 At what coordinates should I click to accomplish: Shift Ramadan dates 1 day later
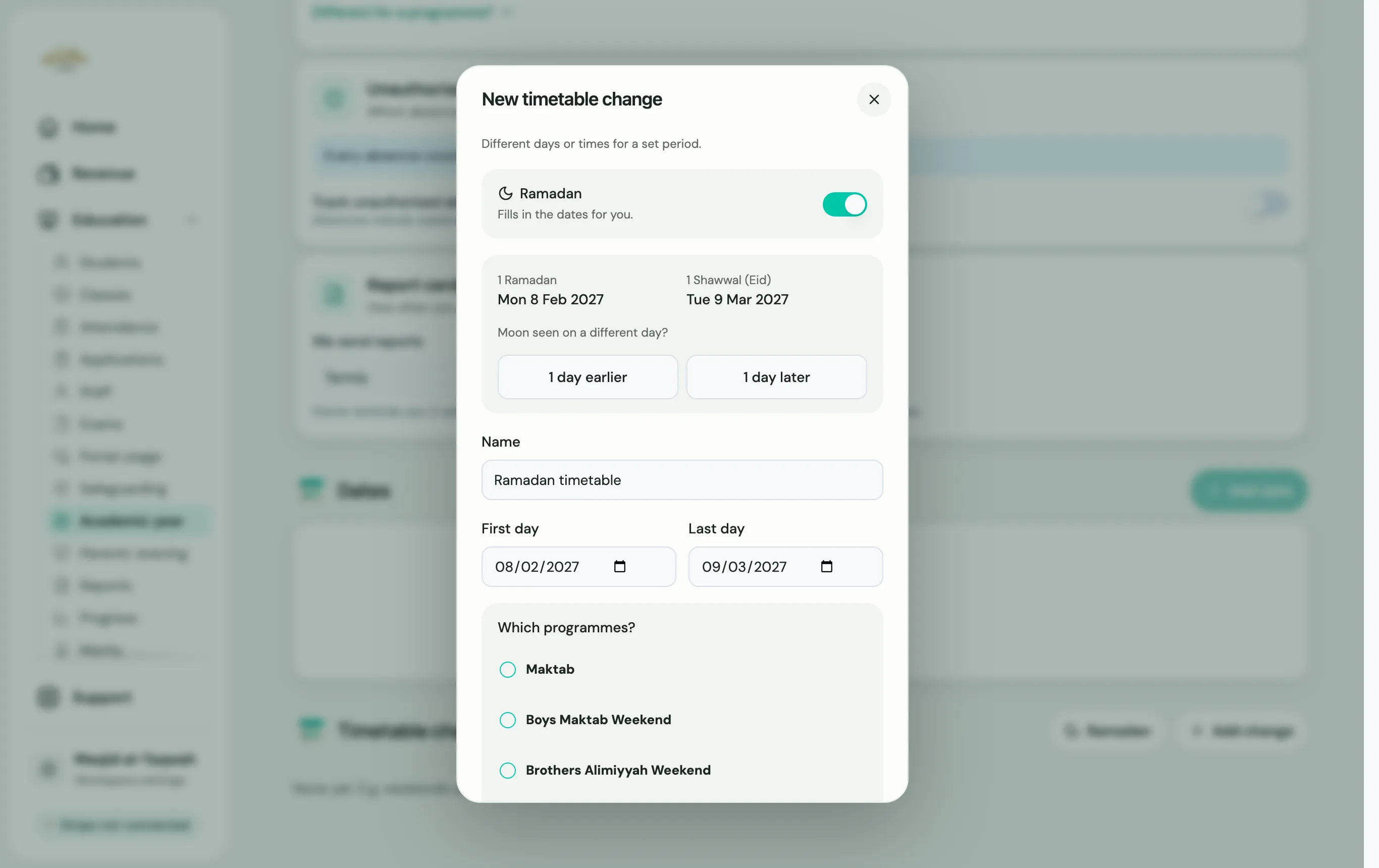[776, 377]
